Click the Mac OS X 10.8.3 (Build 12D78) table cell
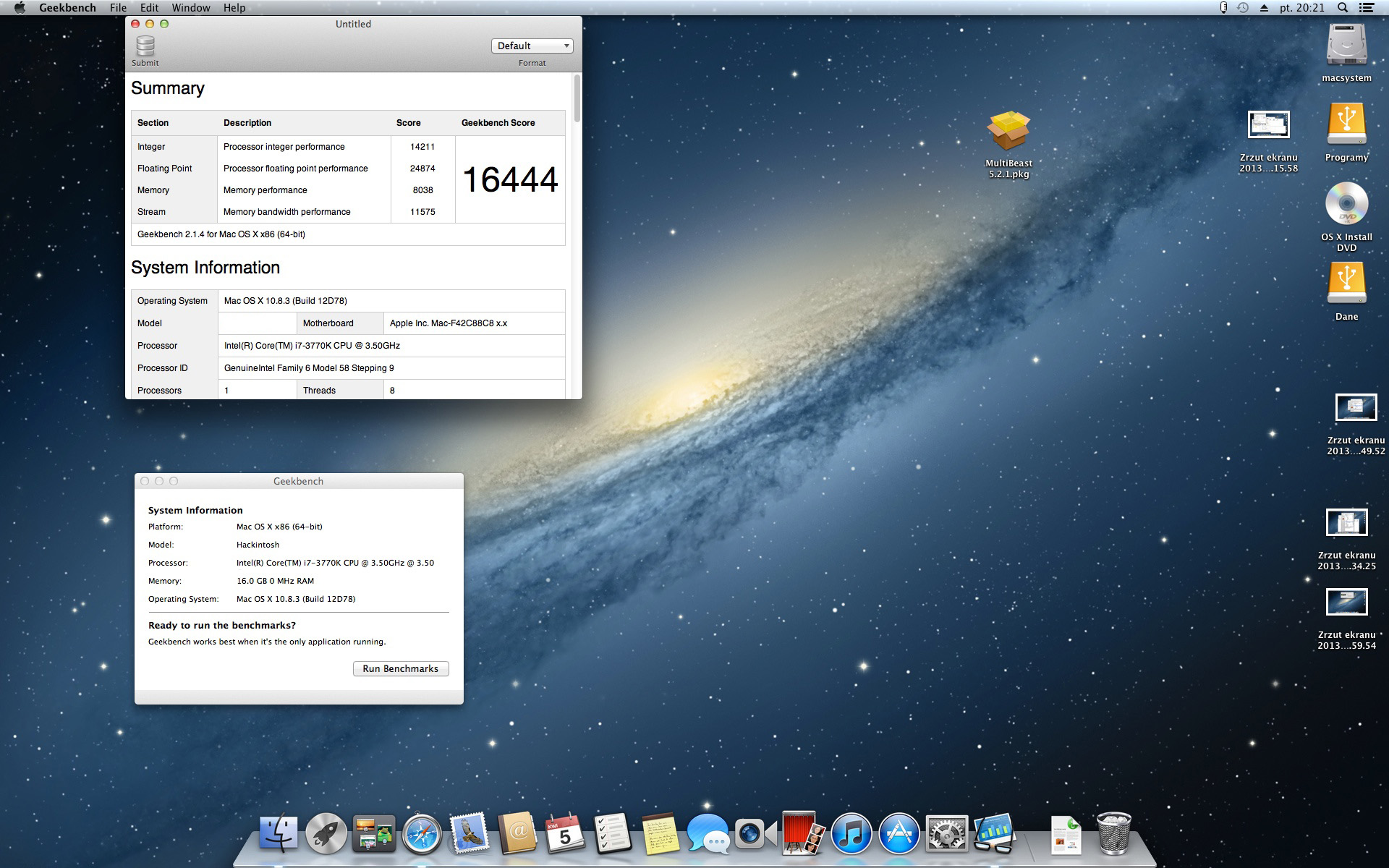This screenshot has width=1389, height=868. pos(391,301)
